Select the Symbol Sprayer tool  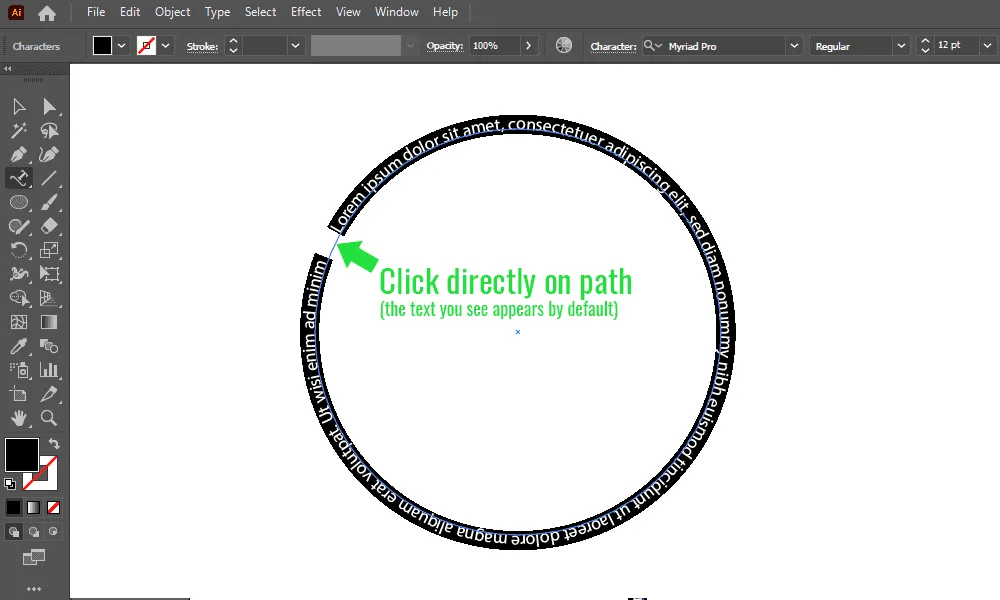(19, 370)
